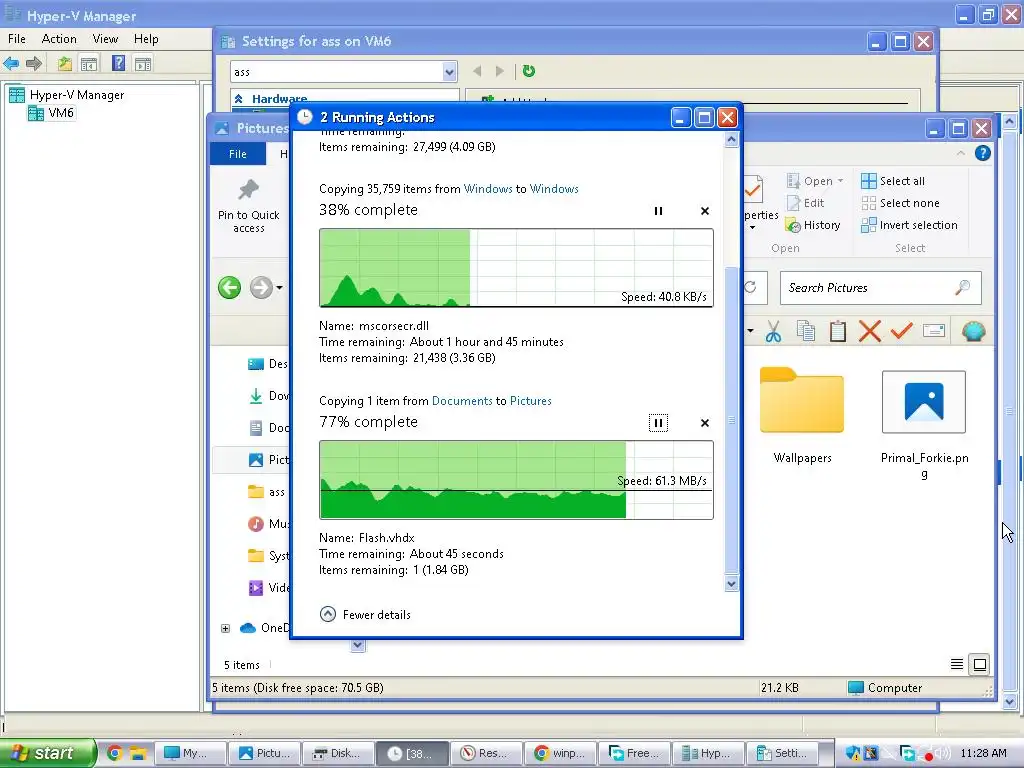This screenshot has width=1024, height=768.
Task: Click the Start button
Action: (46, 753)
